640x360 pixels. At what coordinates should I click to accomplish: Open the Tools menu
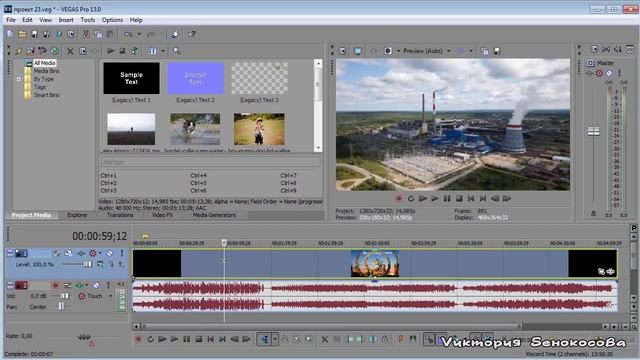[87, 20]
